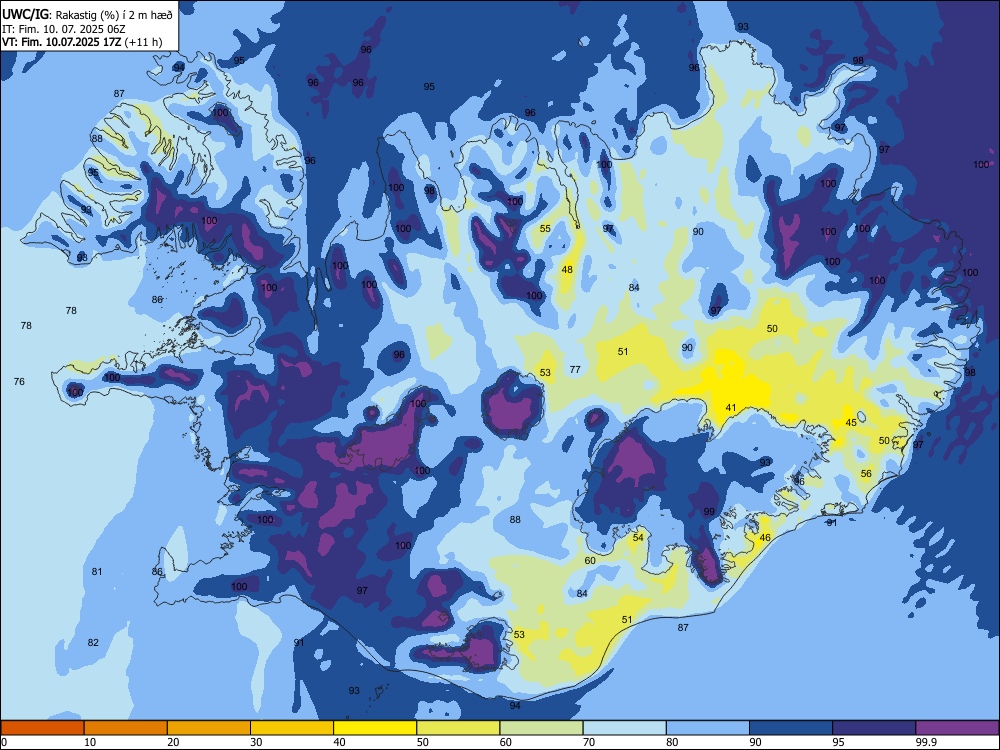Click the dark orange 0–10 legend swatch

coord(42,728)
